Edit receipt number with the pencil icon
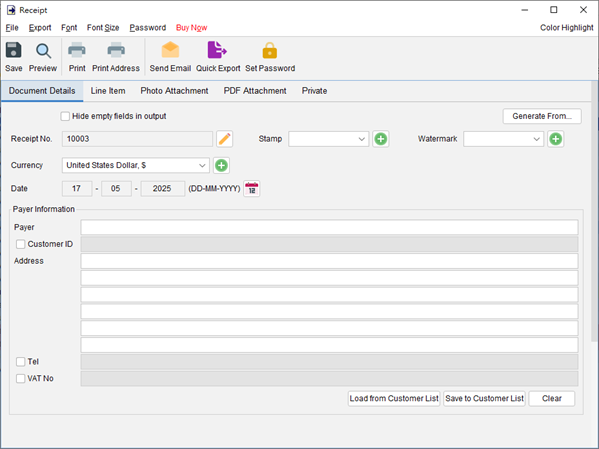 [x=225, y=139]
